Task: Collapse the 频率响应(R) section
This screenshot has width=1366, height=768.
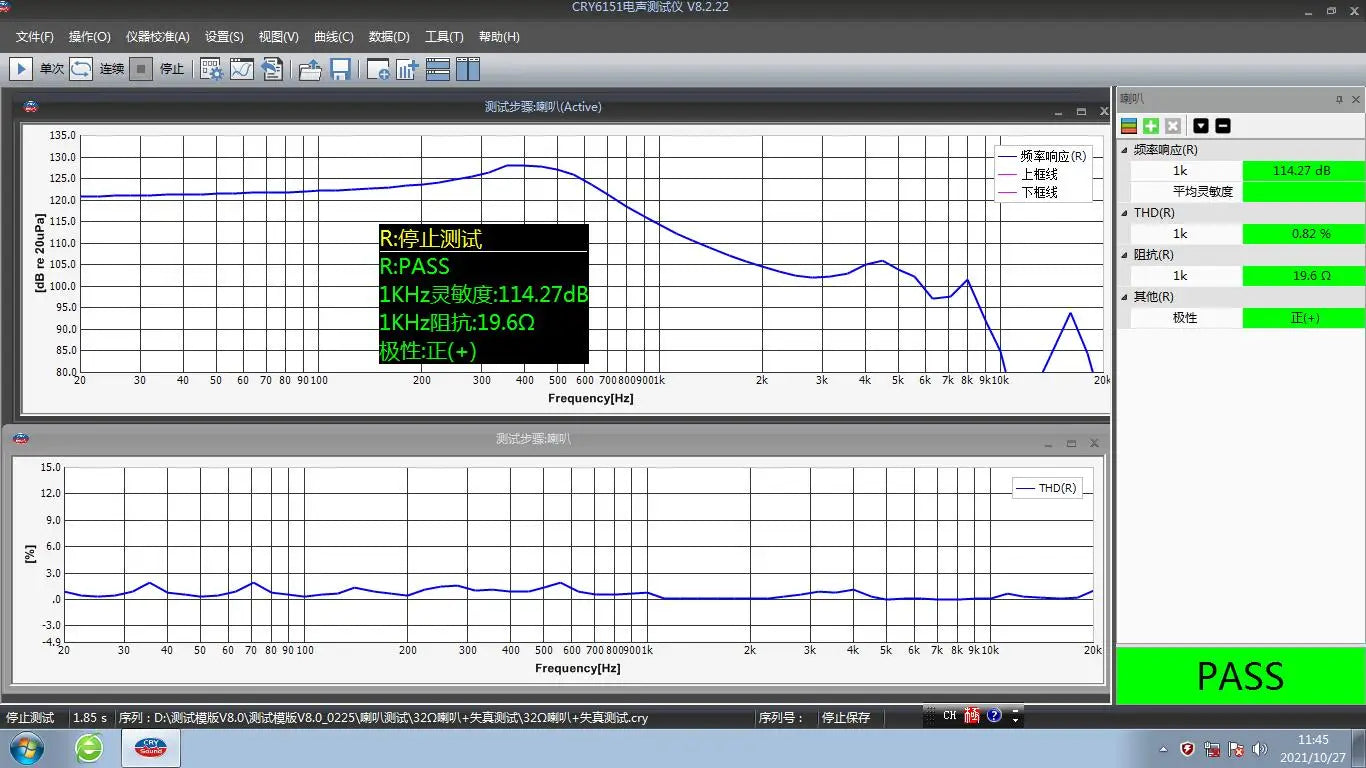Action: pyautogui.click(x=1124, y=150)
